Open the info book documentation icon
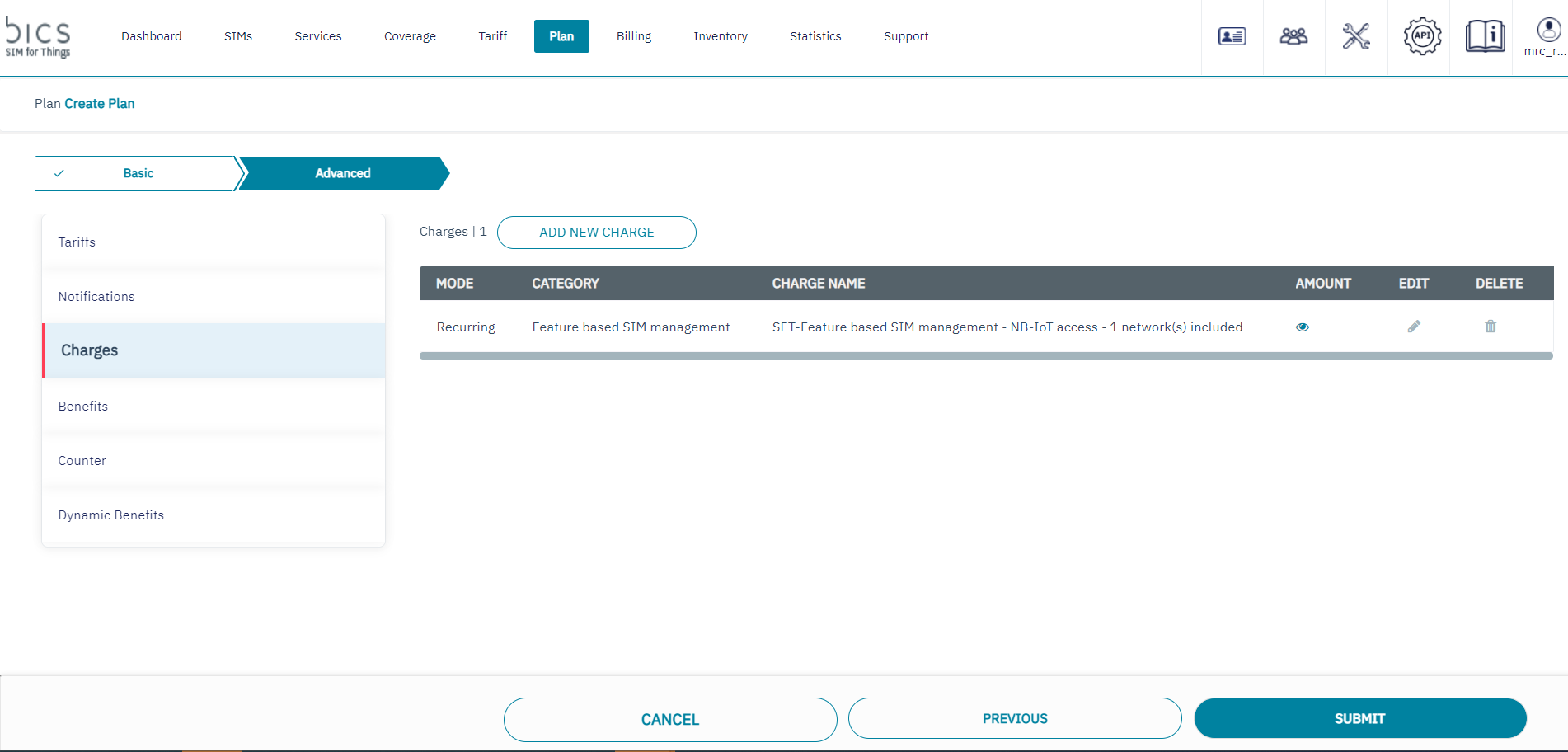The image size is (1568, 752). (x=1485, y=36)
